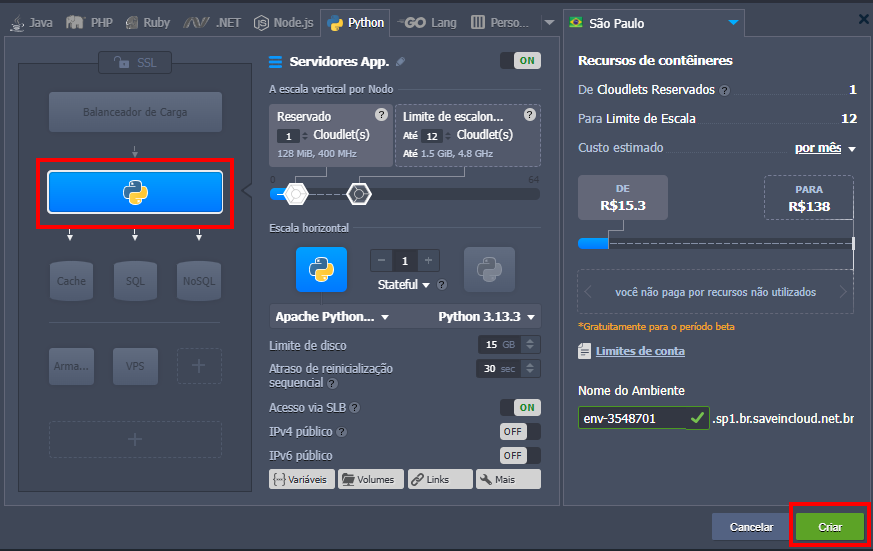
Task: Open the Limites de conta link
Action: [640, 351]
